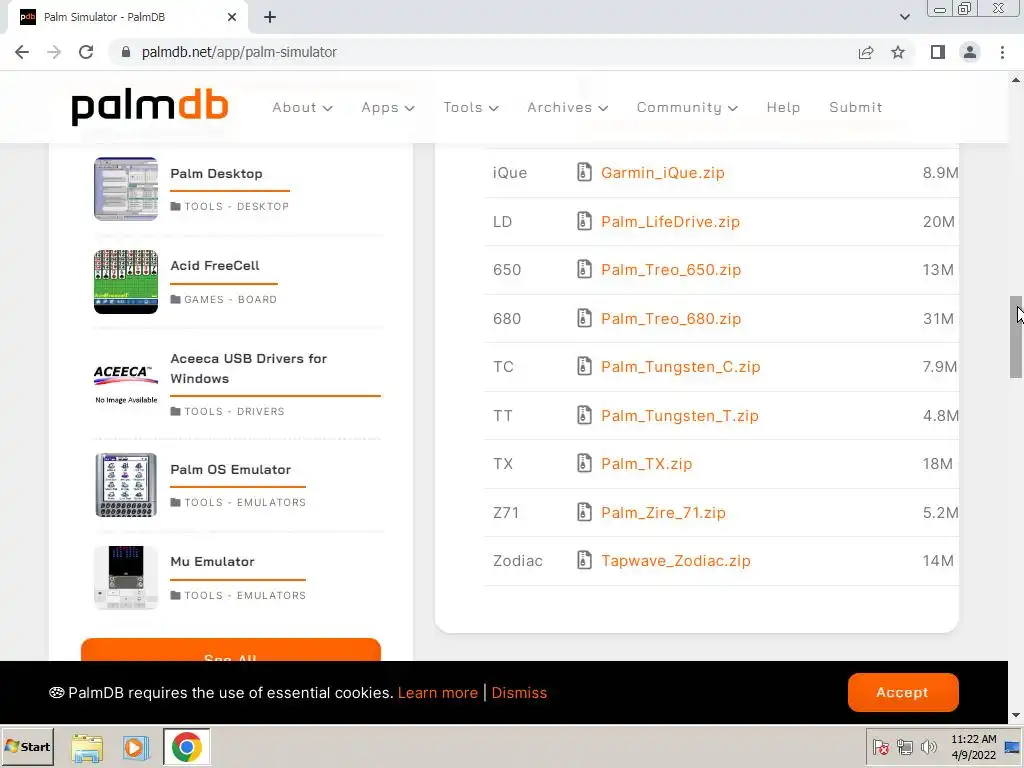
Task: Download Tapwave_Zodiac.zip
Action: [675, 560]
